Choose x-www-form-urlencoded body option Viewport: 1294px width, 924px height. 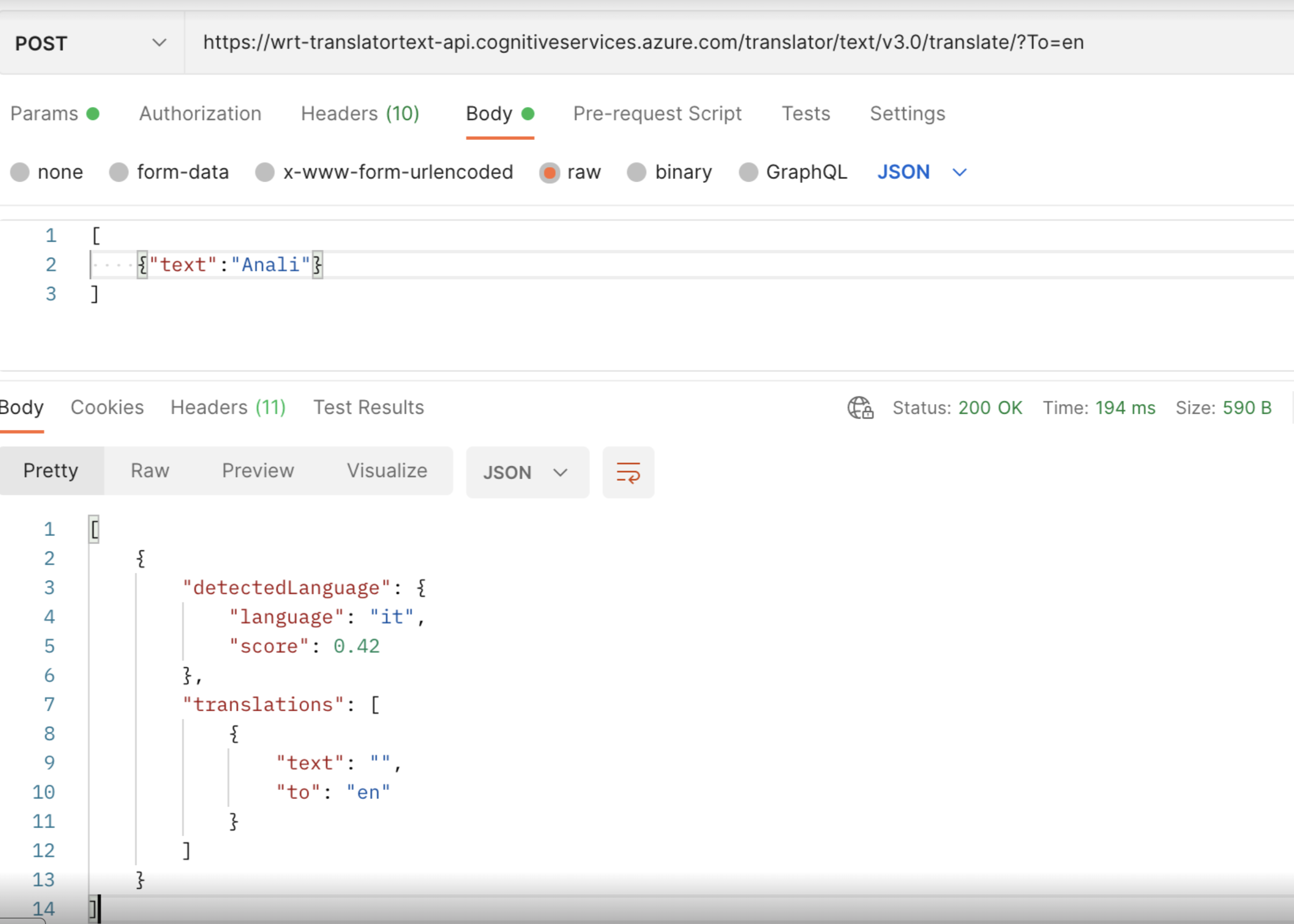click(x=265, y=172)
